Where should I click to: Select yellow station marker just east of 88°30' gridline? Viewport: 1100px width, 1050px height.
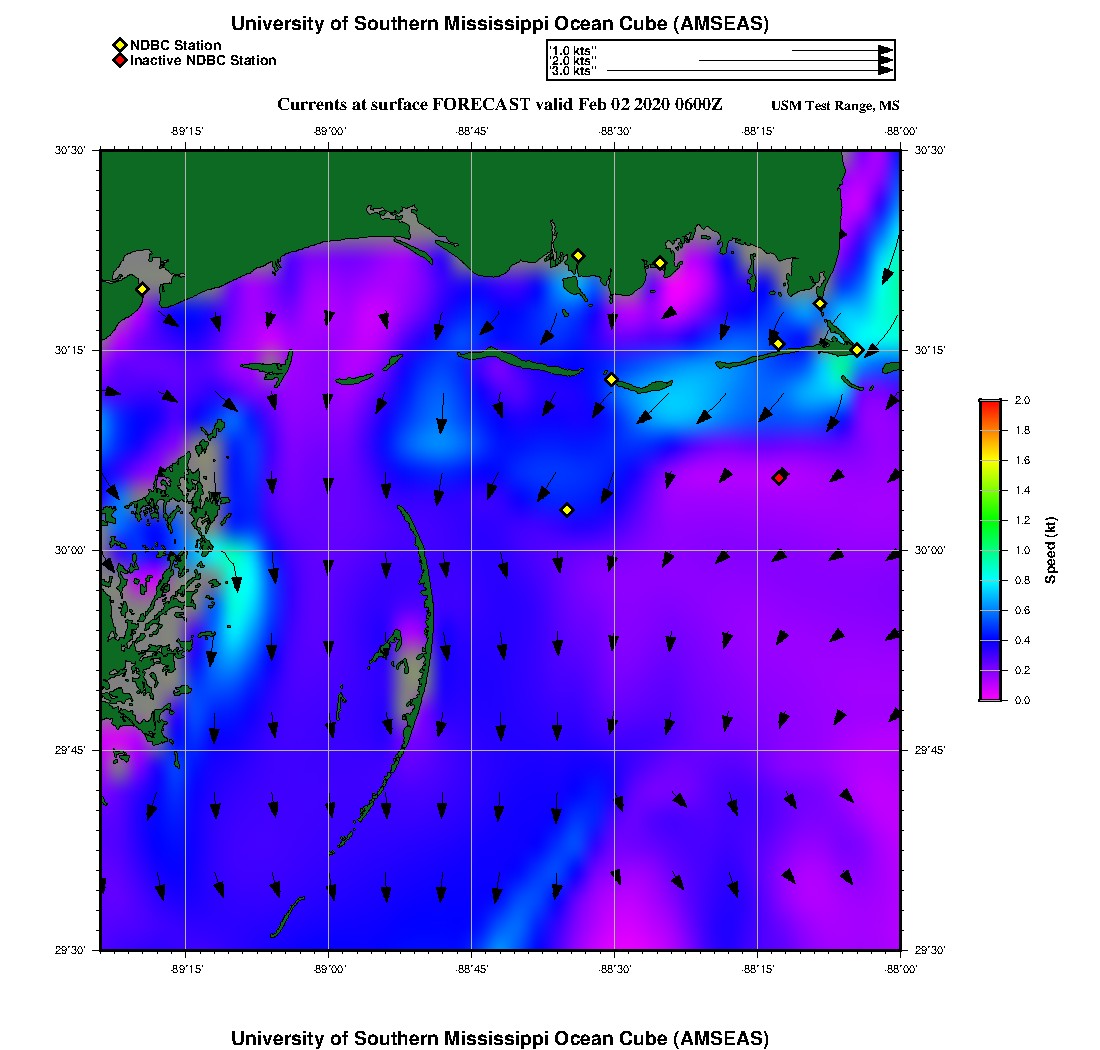(x=660, y=263)
